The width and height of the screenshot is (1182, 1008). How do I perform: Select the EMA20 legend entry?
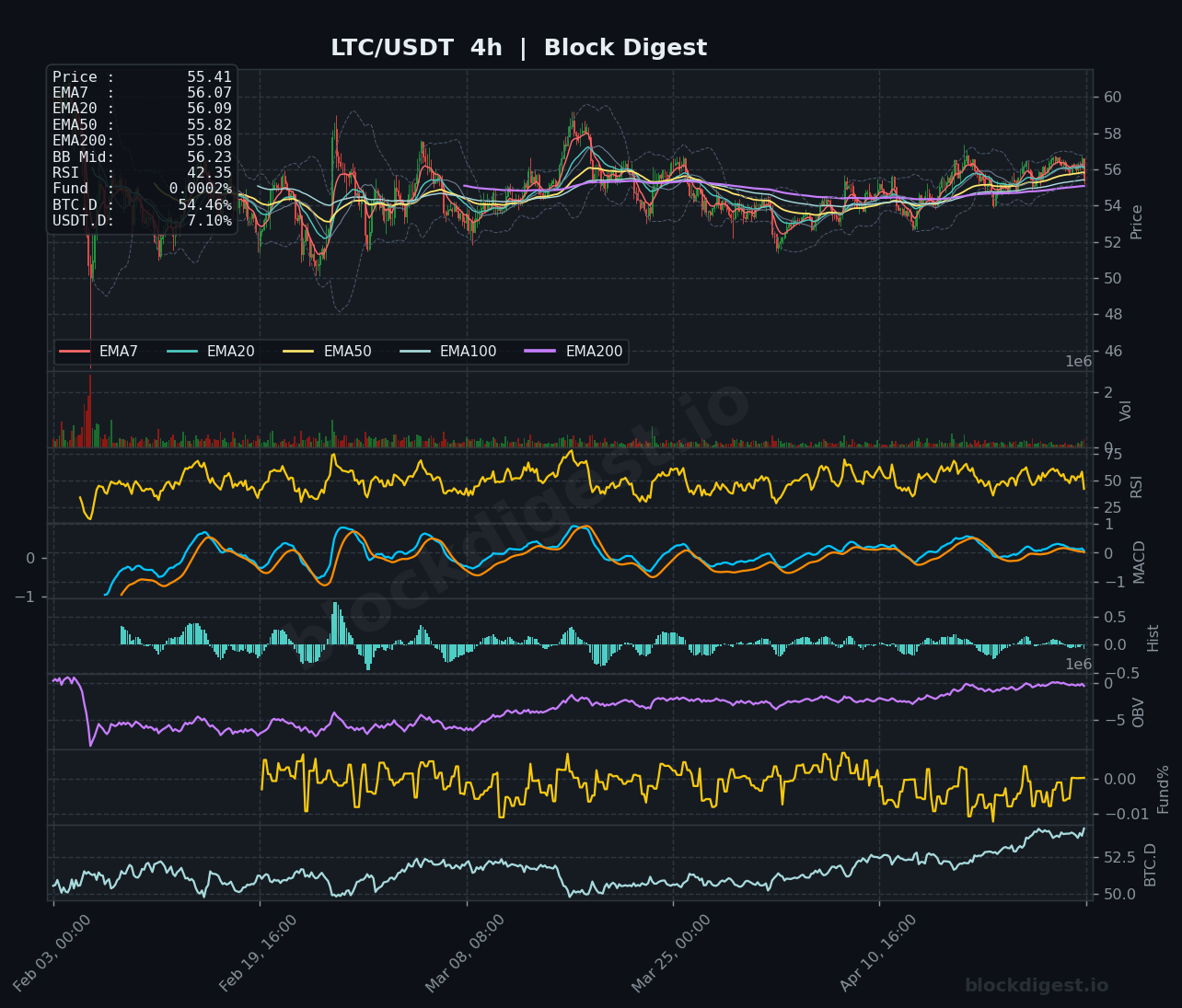click(x=211, y=352)
